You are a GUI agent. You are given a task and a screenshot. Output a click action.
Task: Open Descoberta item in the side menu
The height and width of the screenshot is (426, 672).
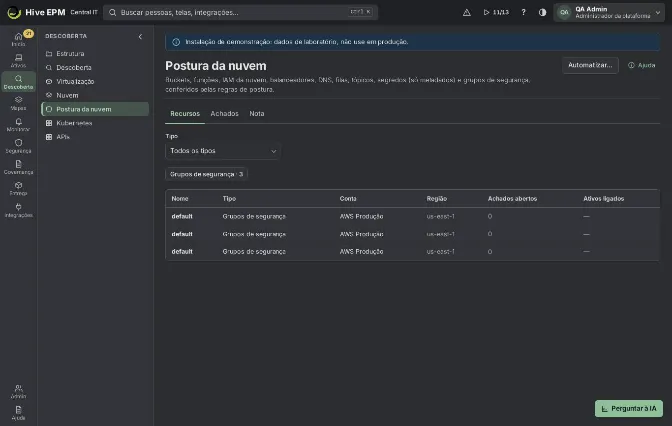click(95, 67)
